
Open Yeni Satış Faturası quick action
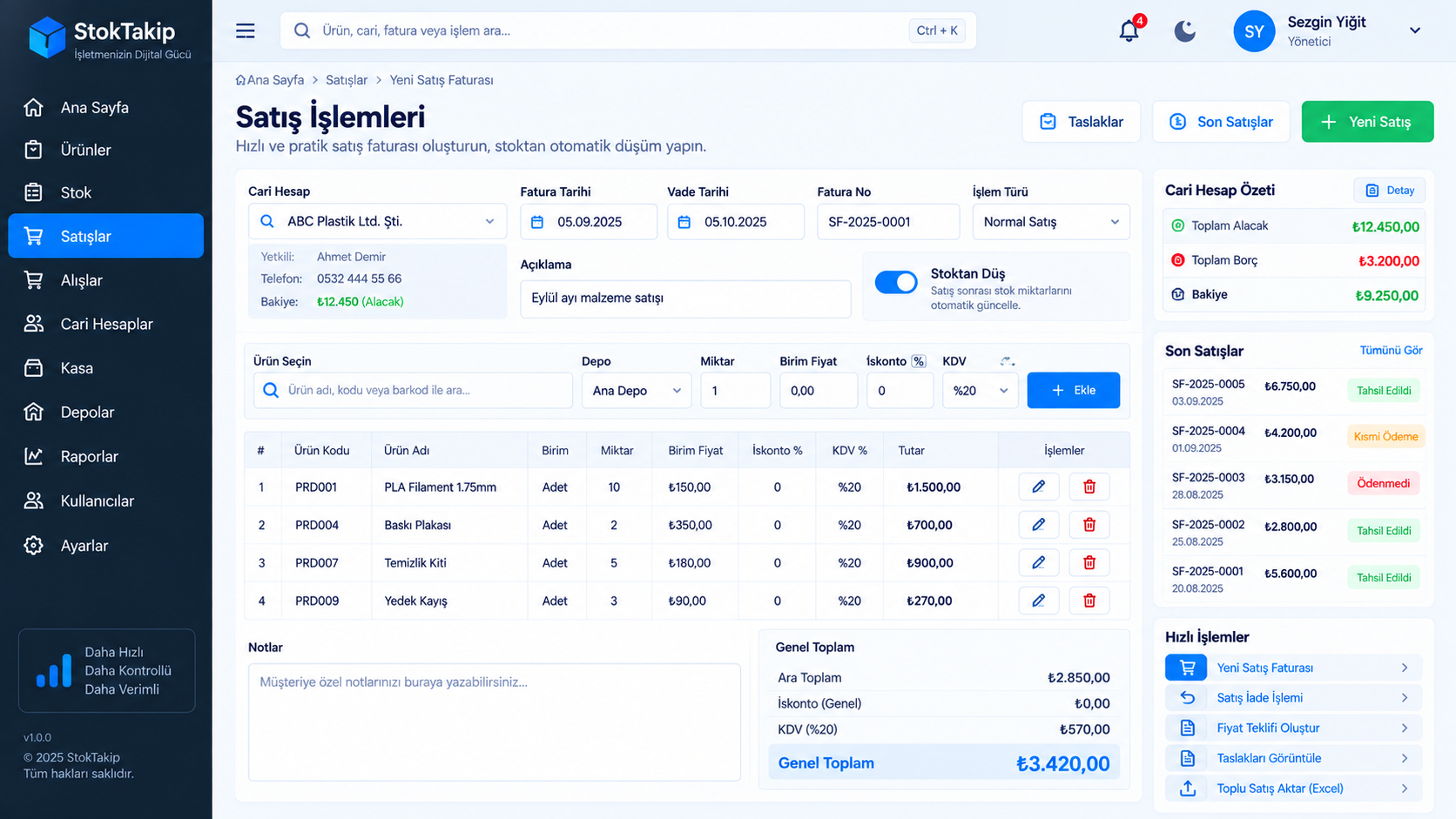pyautogui.click(x=1293, y=668)
